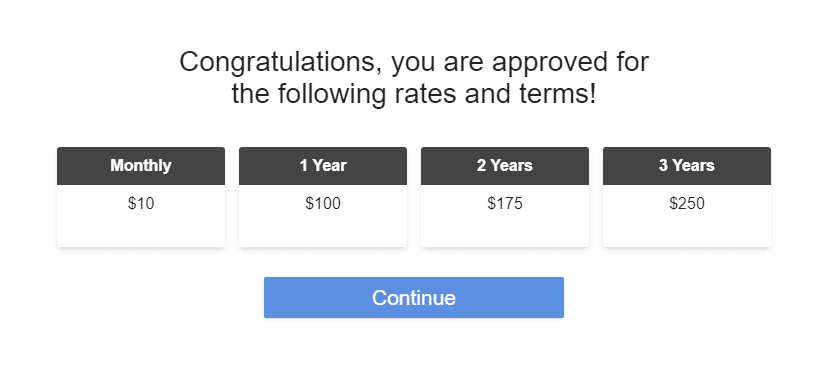Choose the 3 Years term header
The image size is (830, 381).
point(687,166)
